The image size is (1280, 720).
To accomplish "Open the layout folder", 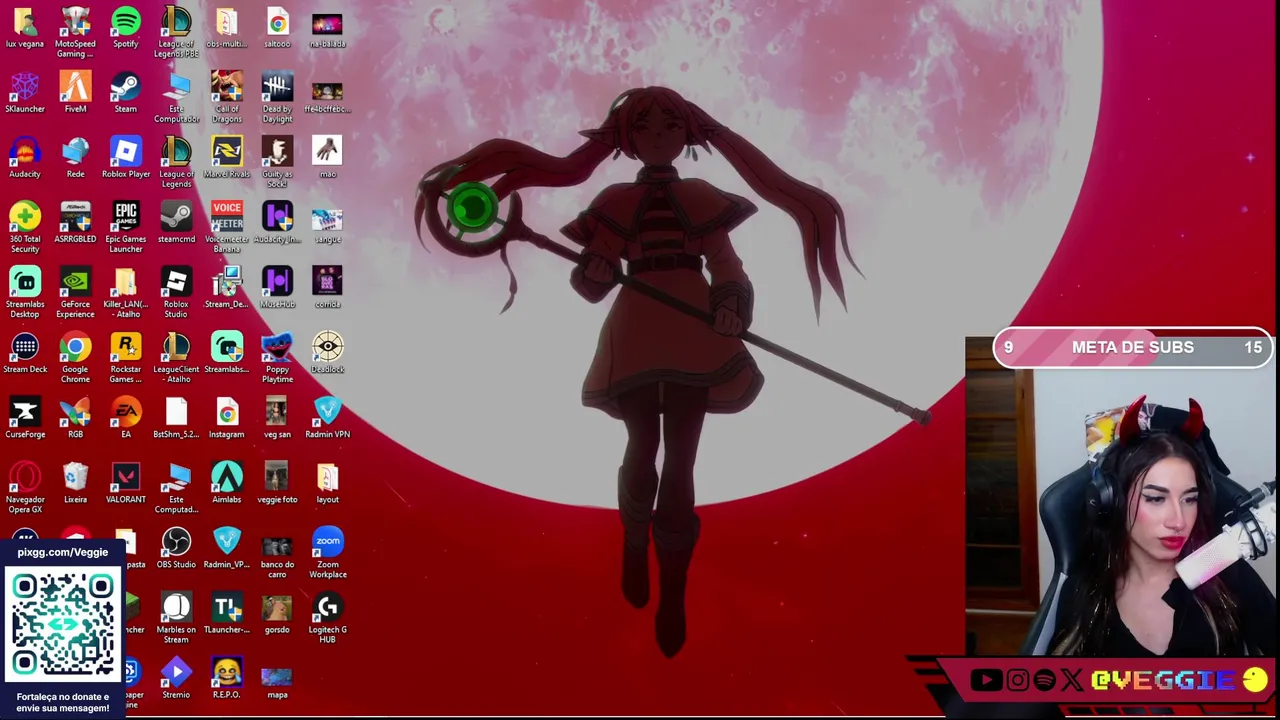I will point(327,482).
